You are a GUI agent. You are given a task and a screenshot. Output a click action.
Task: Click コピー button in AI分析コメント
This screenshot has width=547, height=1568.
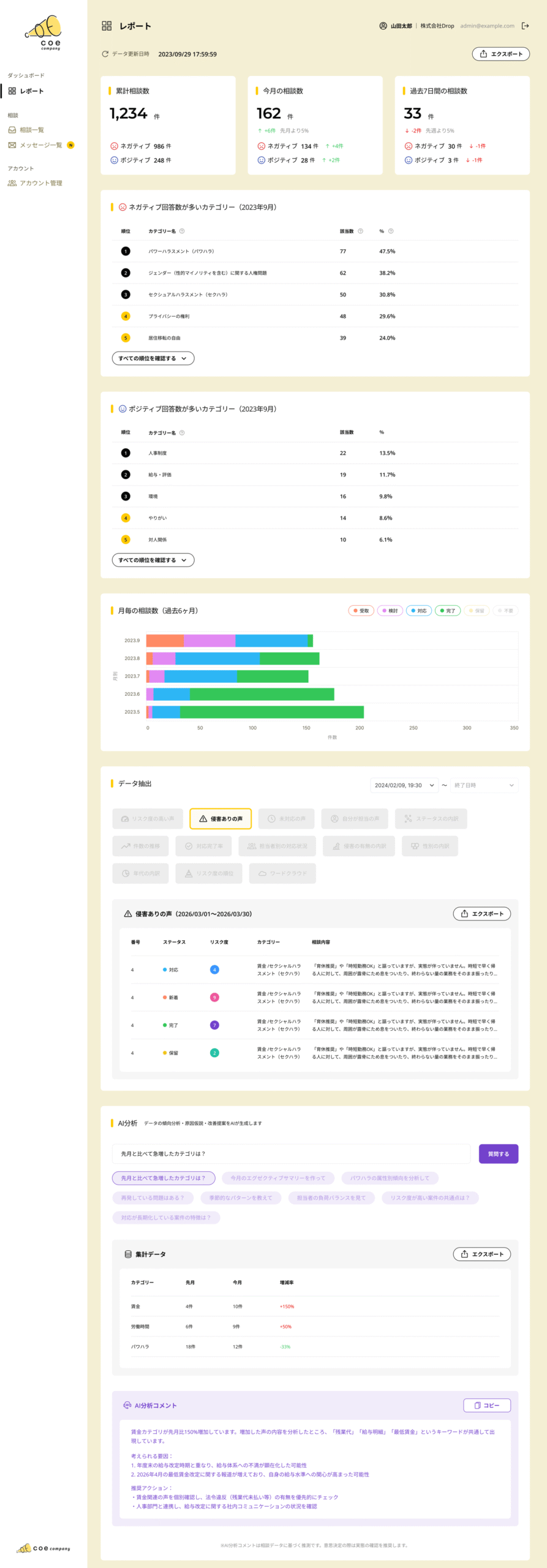point(487,1406)
